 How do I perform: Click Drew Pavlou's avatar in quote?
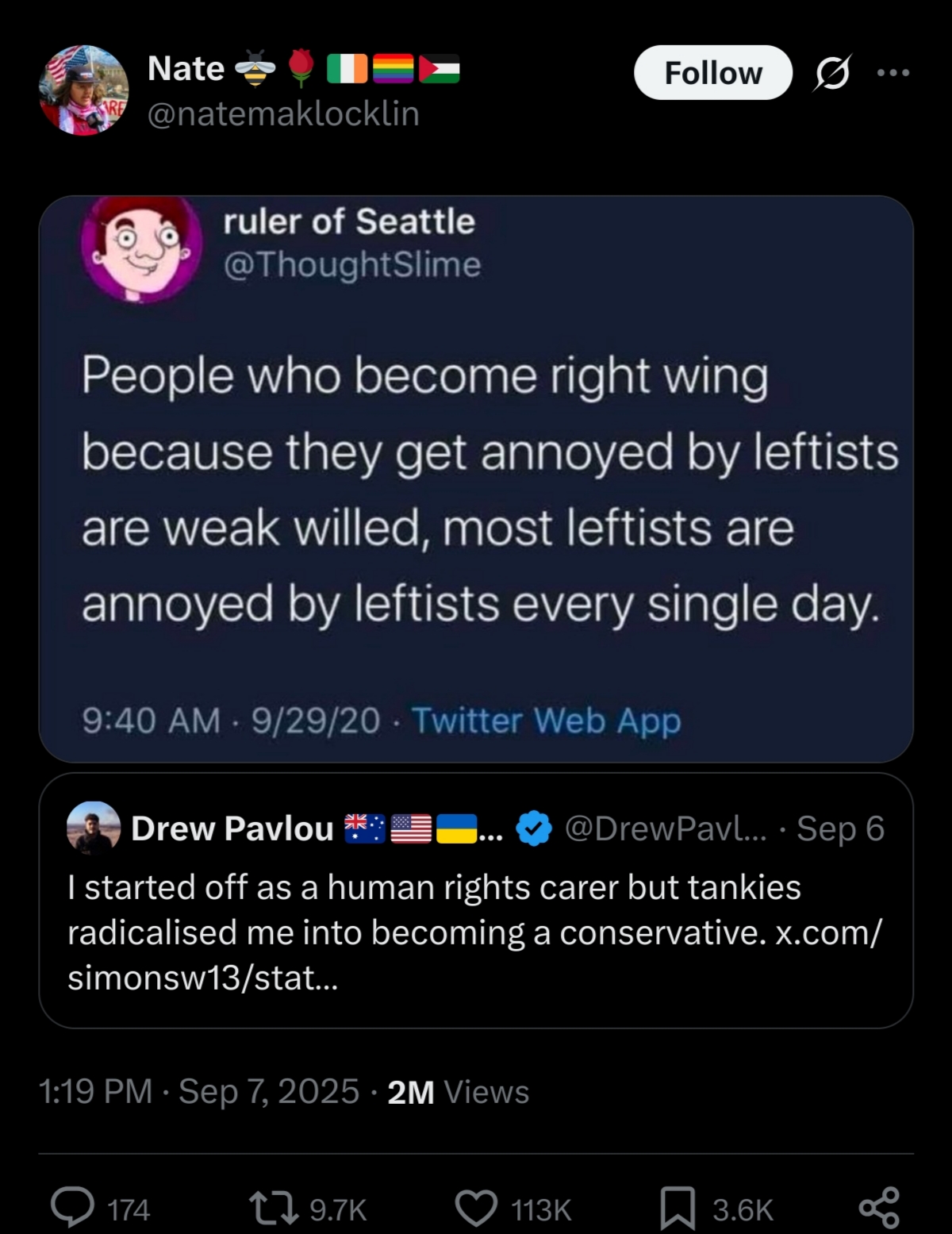point(94,828)
